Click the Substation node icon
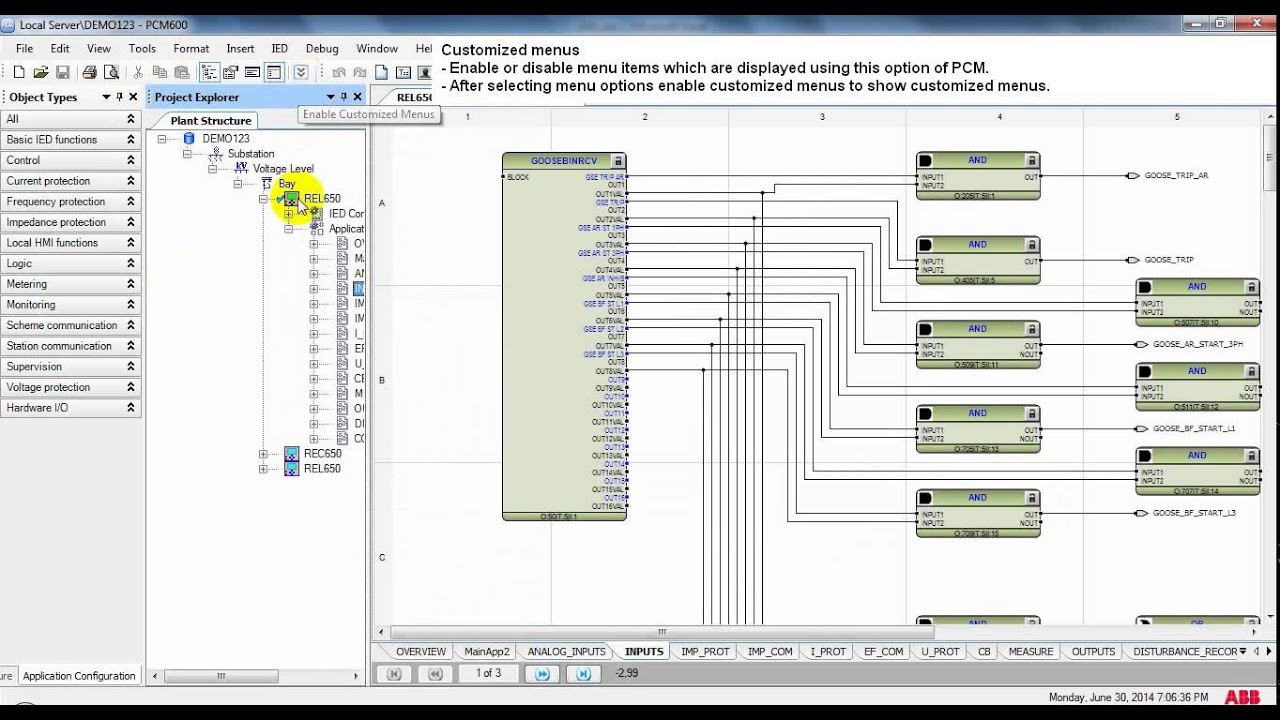This screenshot has width=1280, height=720. (x=216, y=154)
